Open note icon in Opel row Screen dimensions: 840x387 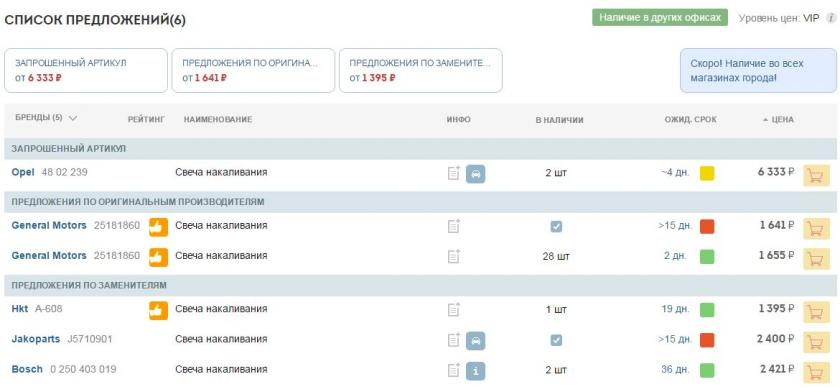[x=454, y=173]
